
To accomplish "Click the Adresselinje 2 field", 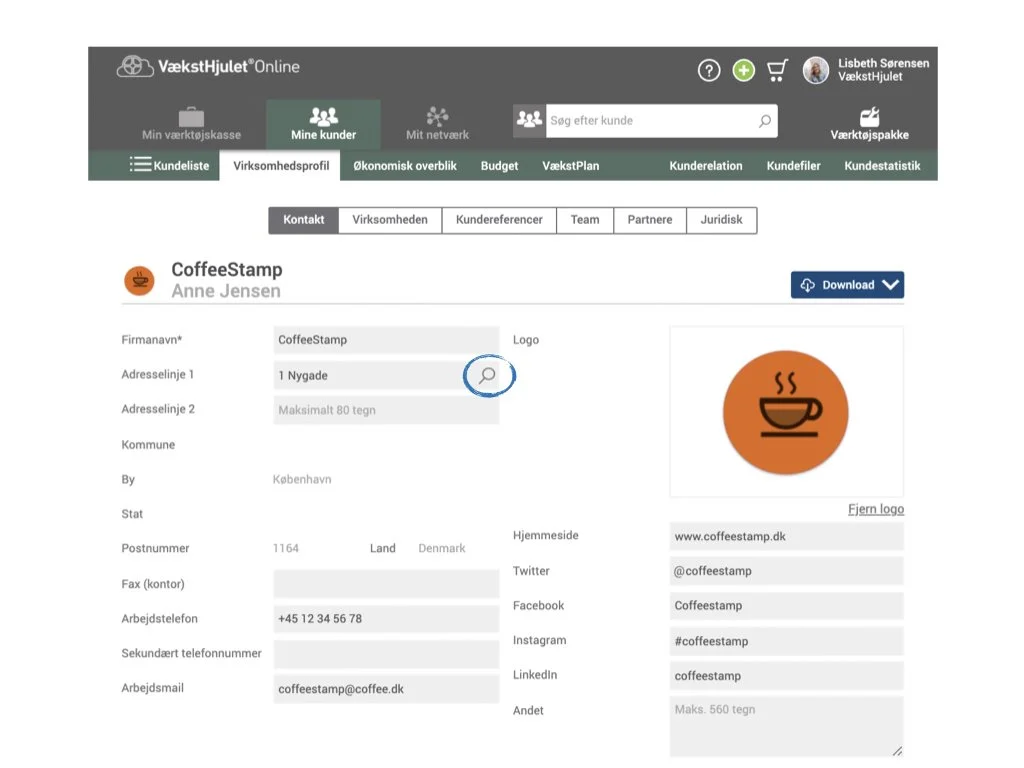I will (386, 410).
